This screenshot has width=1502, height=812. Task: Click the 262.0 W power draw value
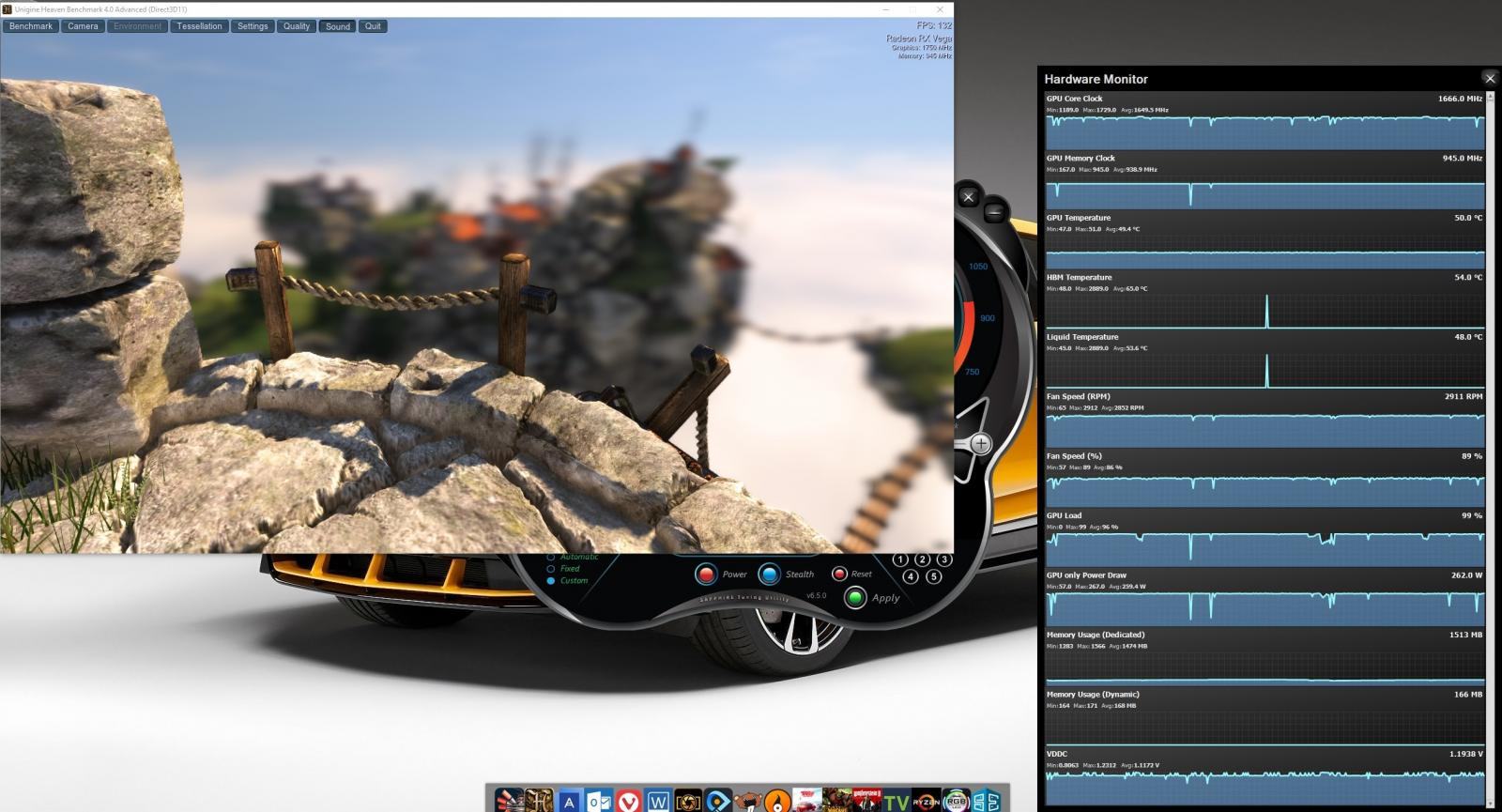1466,575
